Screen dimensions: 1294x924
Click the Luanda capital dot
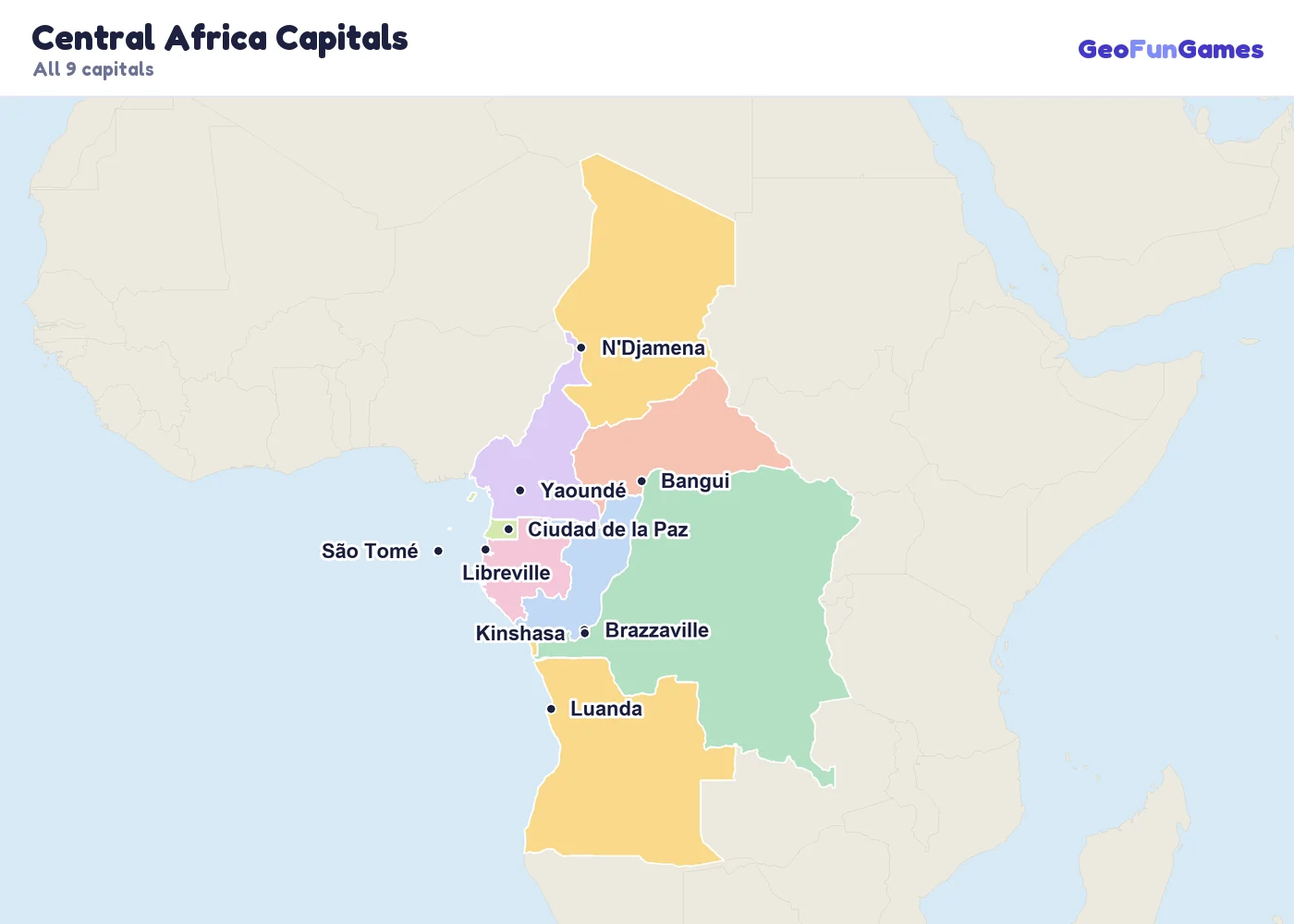point(551,709)
